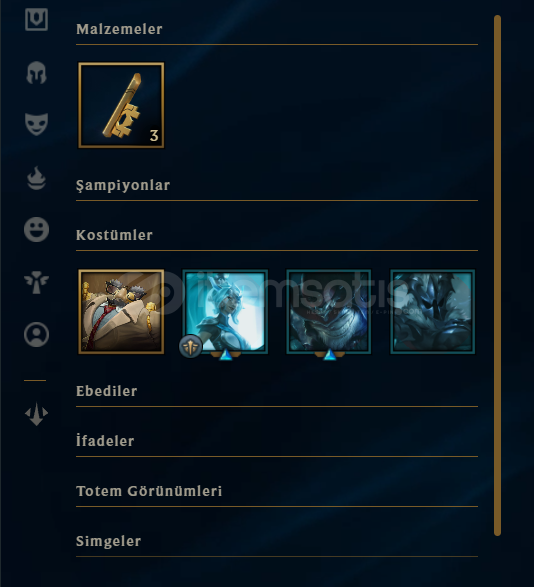534x587 pixels.
Task: Open the loot chest icon in sidebar
Action: point(36,19)
